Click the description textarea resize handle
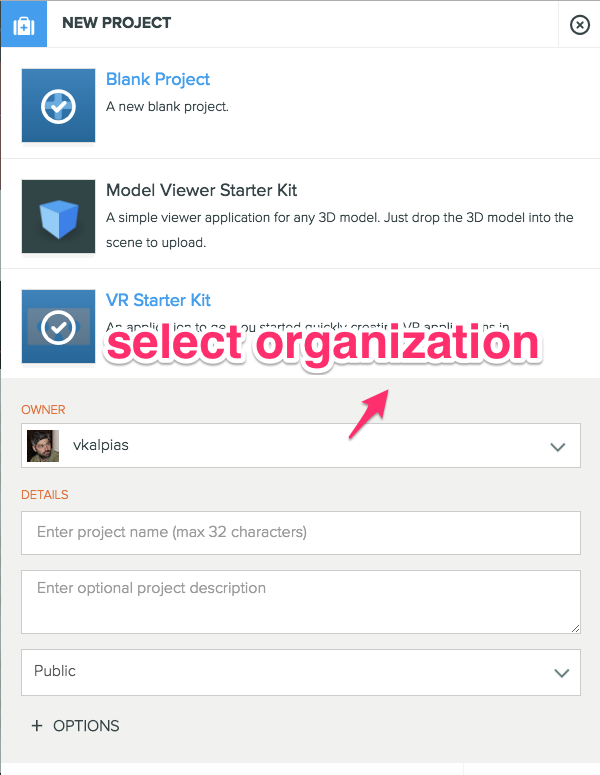600x775 pixels. point(575,627)
